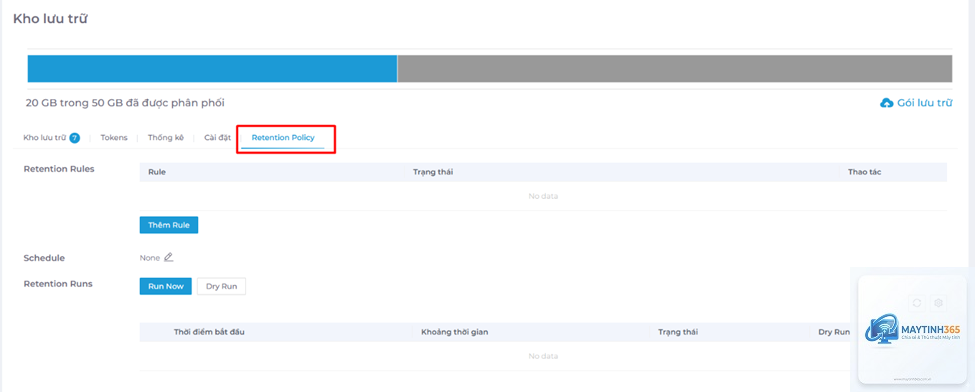The width and height of the screenshot is (975, 392).
Task: Click the cloud icon beside Gói lưu trữ
Action: click(887, 103)
